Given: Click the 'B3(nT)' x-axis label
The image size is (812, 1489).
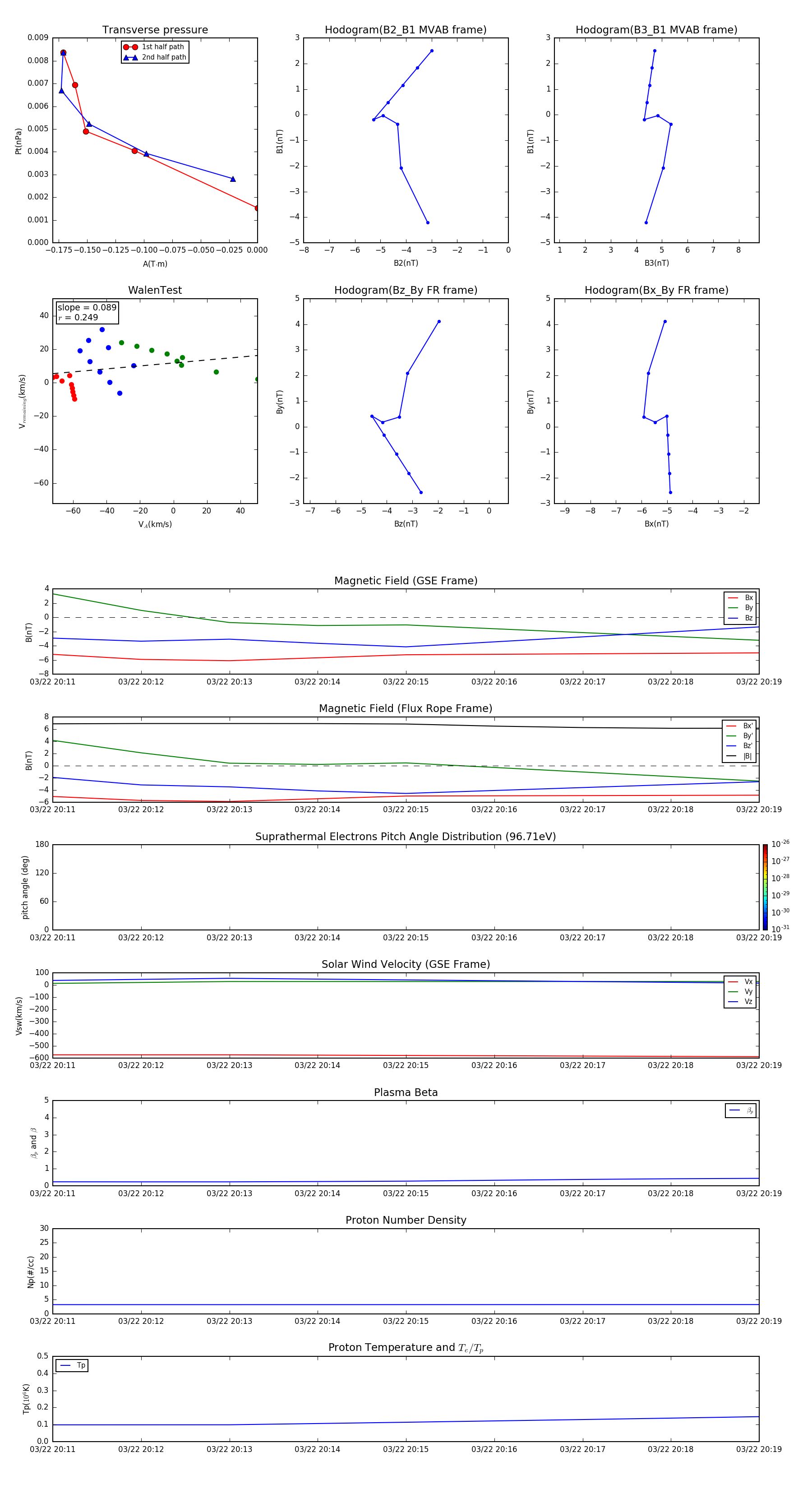Looking at the screenshot, I should coord(656,263).
